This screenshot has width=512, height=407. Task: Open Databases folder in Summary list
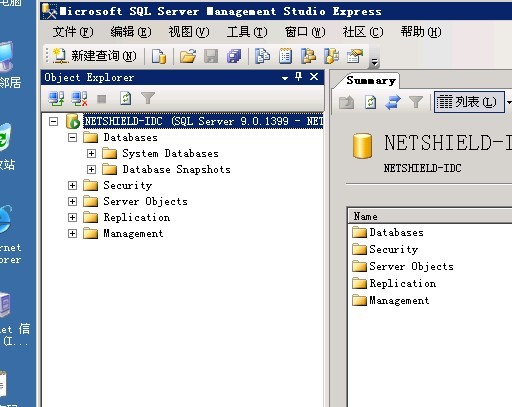[388, 232]
